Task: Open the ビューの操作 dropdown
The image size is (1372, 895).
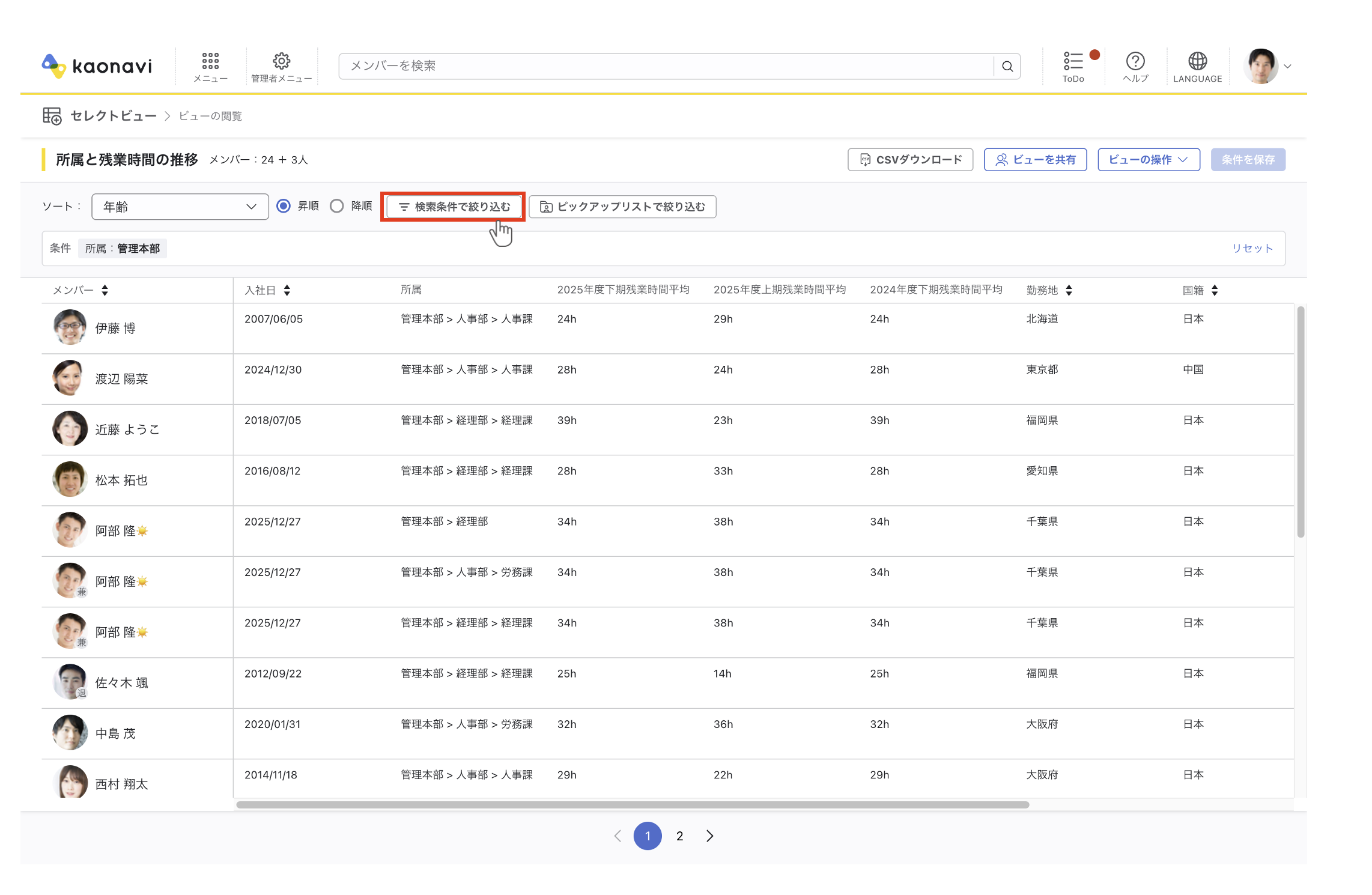Action: pos(1149,160)
